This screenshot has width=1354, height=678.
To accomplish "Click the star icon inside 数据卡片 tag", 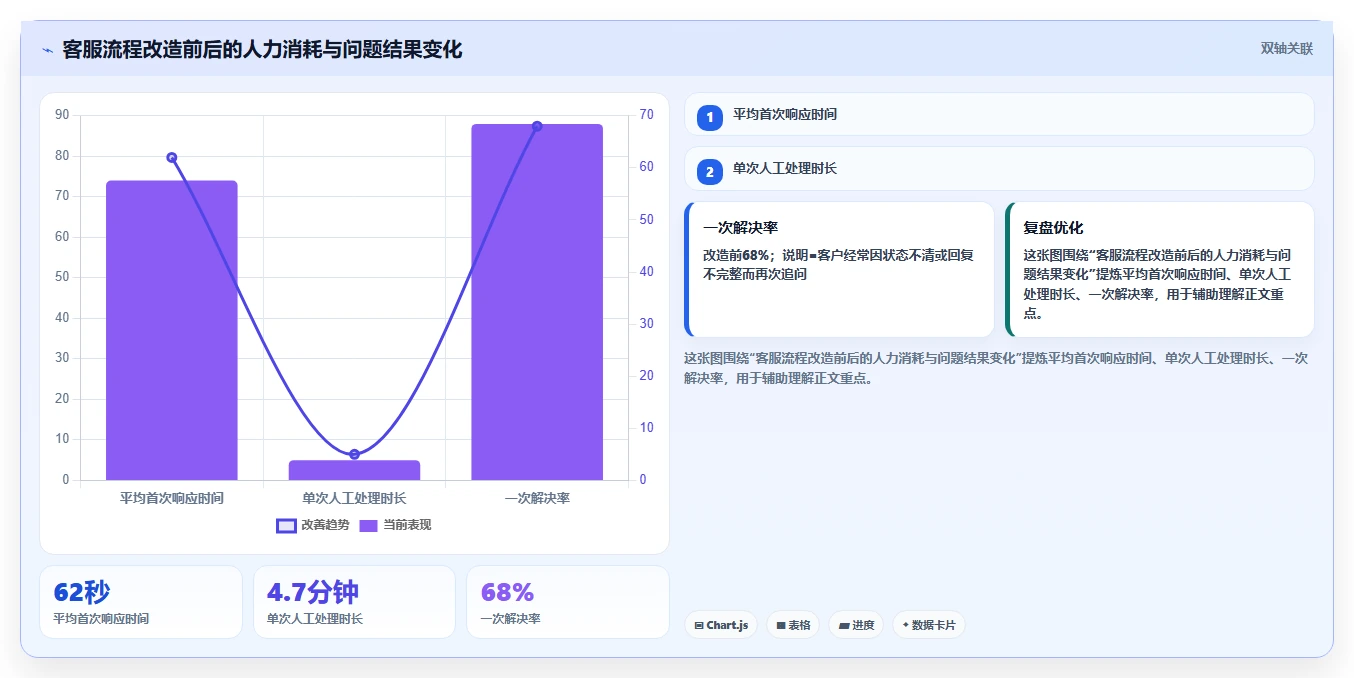I will click(906, 625).
